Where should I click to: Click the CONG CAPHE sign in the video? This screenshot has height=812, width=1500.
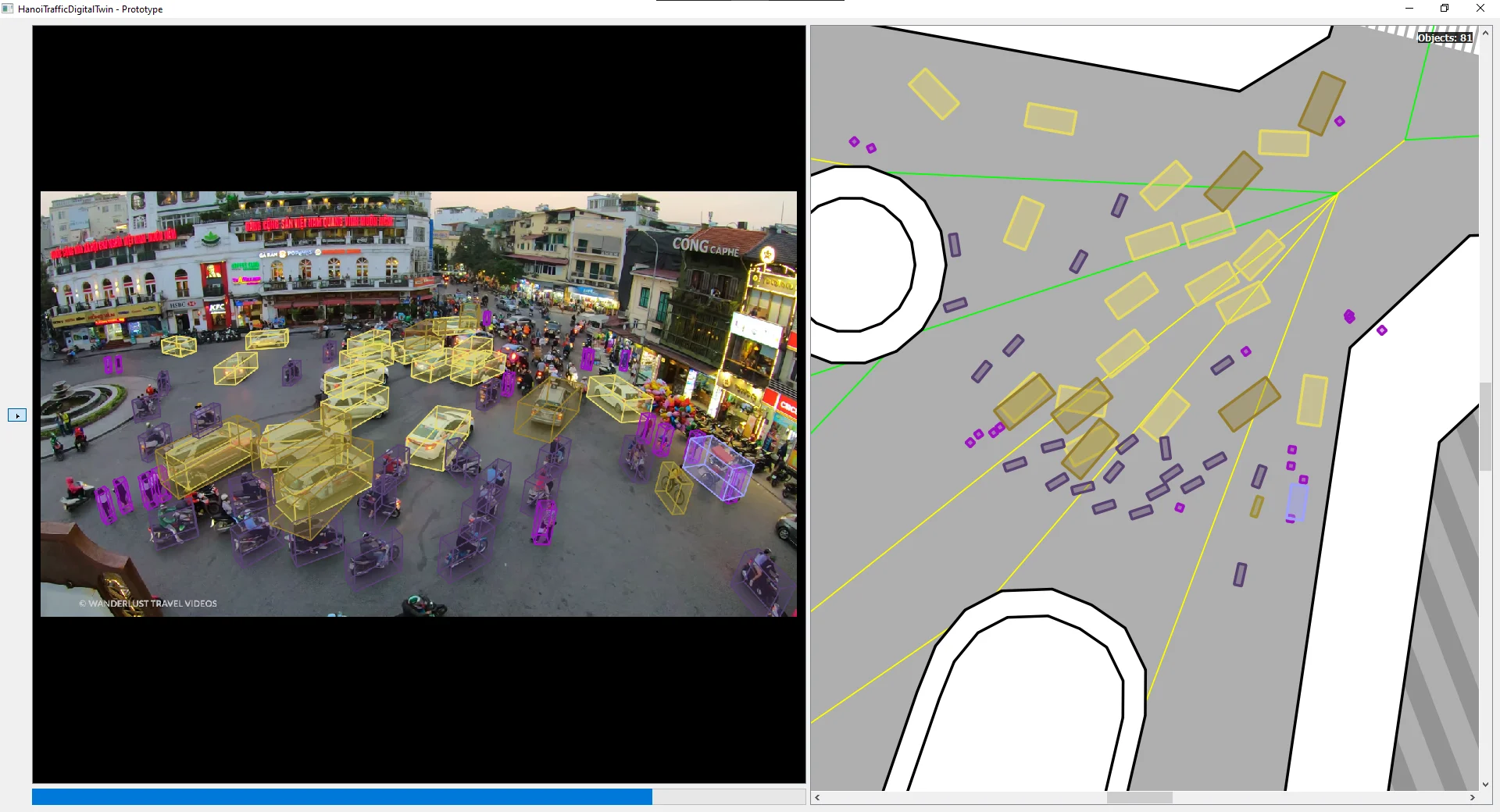[x=705, y=246]
